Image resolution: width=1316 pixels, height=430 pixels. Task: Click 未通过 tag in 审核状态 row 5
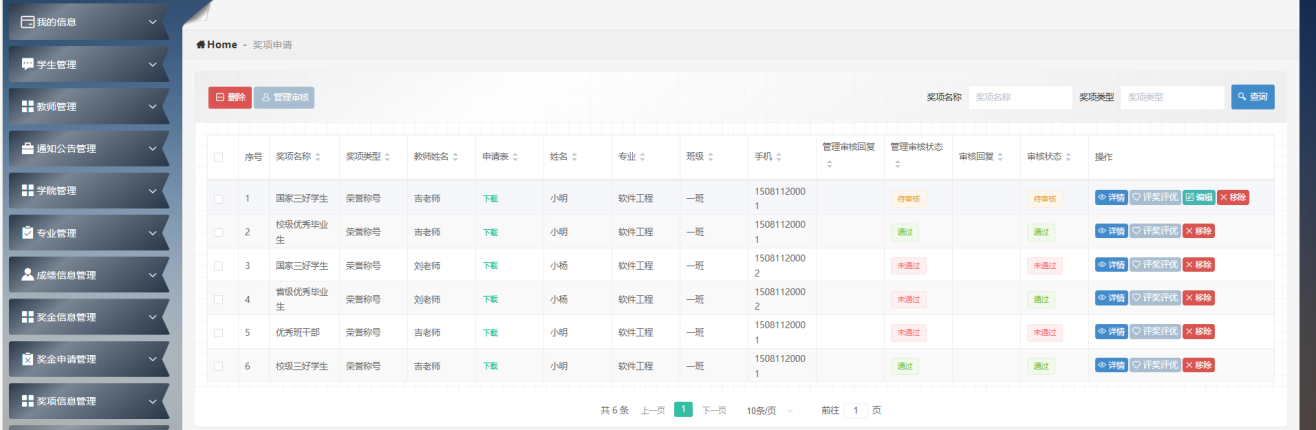(1044, 332)
